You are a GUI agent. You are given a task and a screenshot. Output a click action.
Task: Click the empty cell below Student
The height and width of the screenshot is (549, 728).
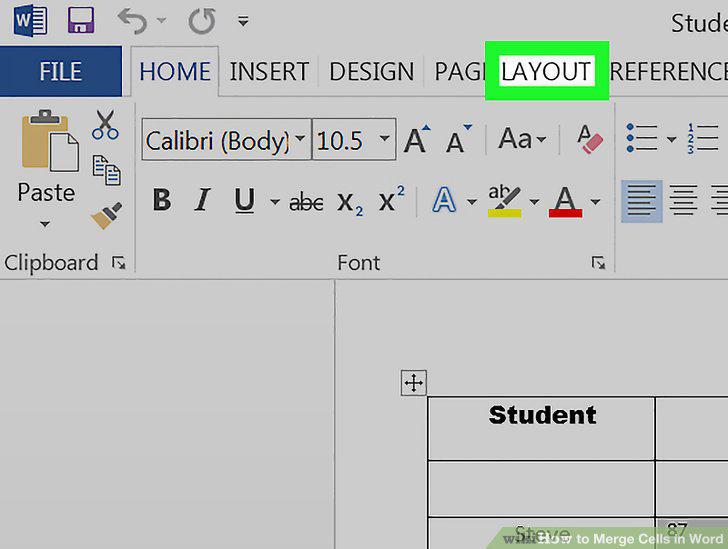(541, 489)
